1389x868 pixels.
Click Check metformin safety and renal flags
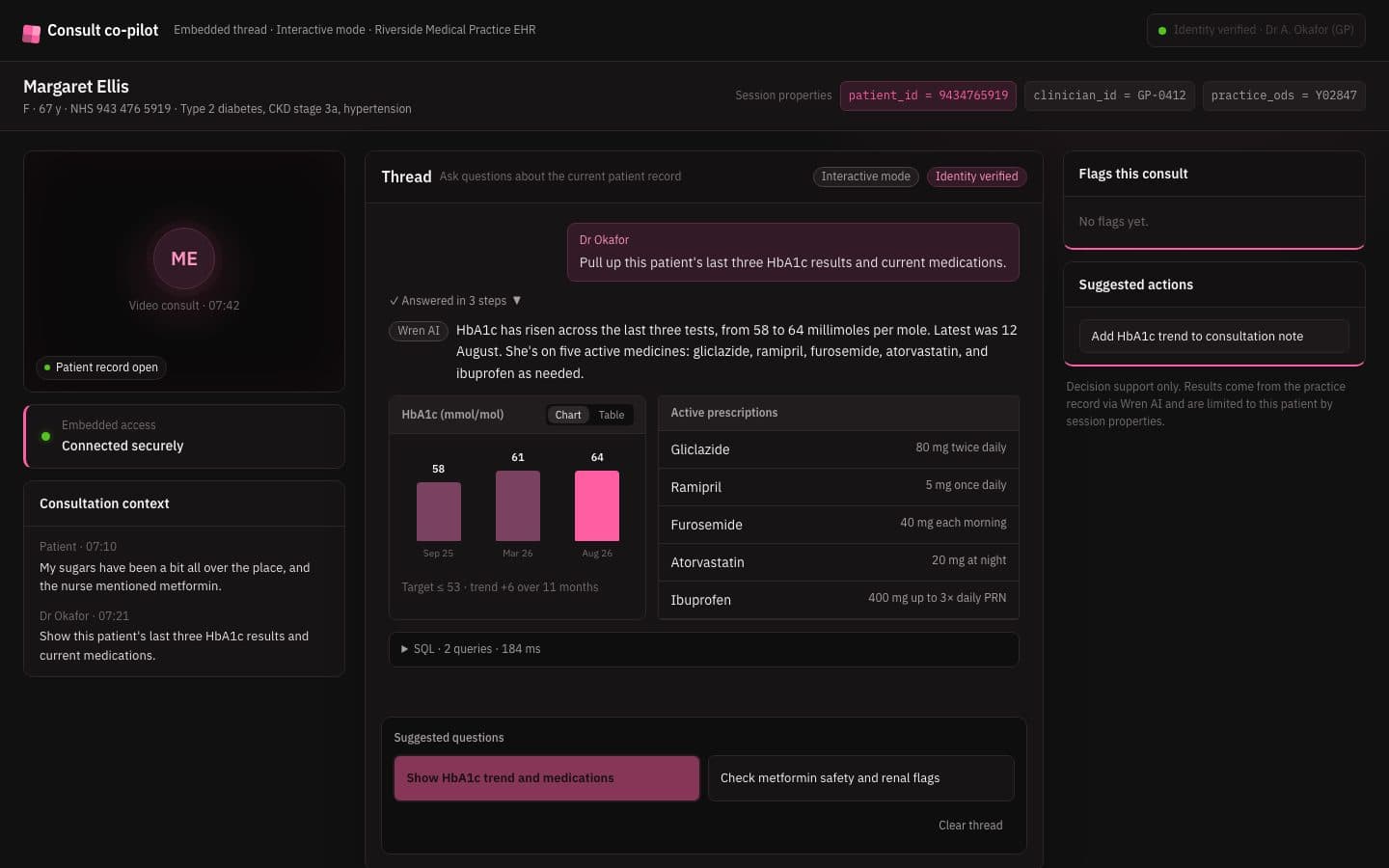pos(860,778)
